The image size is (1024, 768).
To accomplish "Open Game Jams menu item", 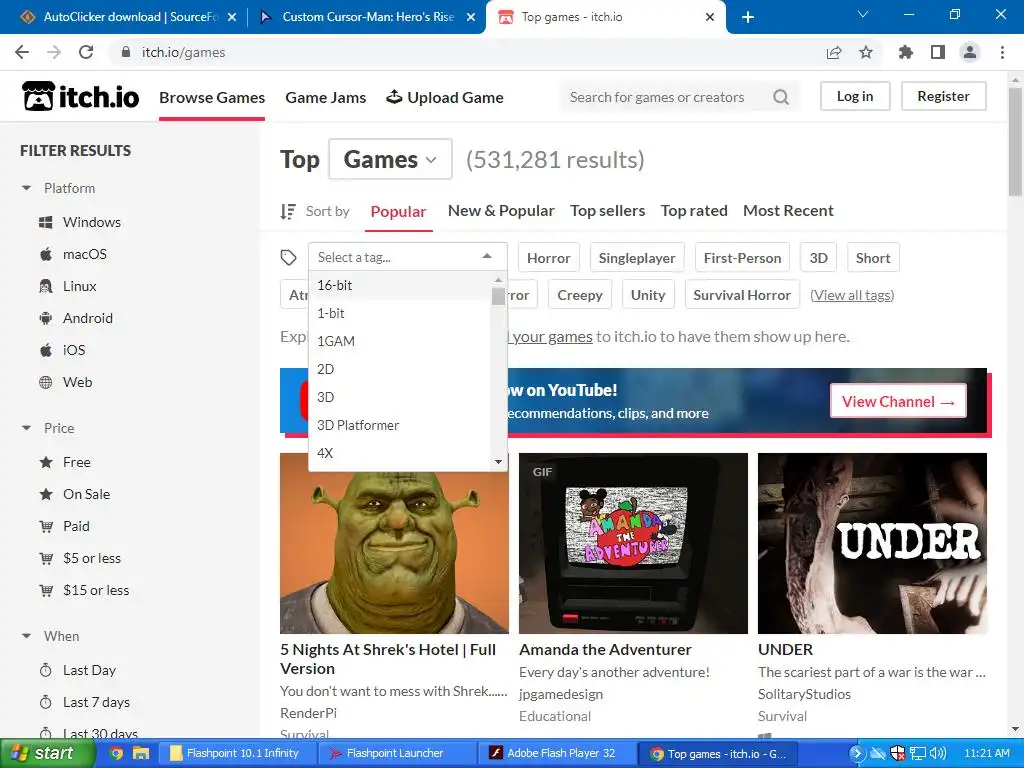I will pos(325,97).
